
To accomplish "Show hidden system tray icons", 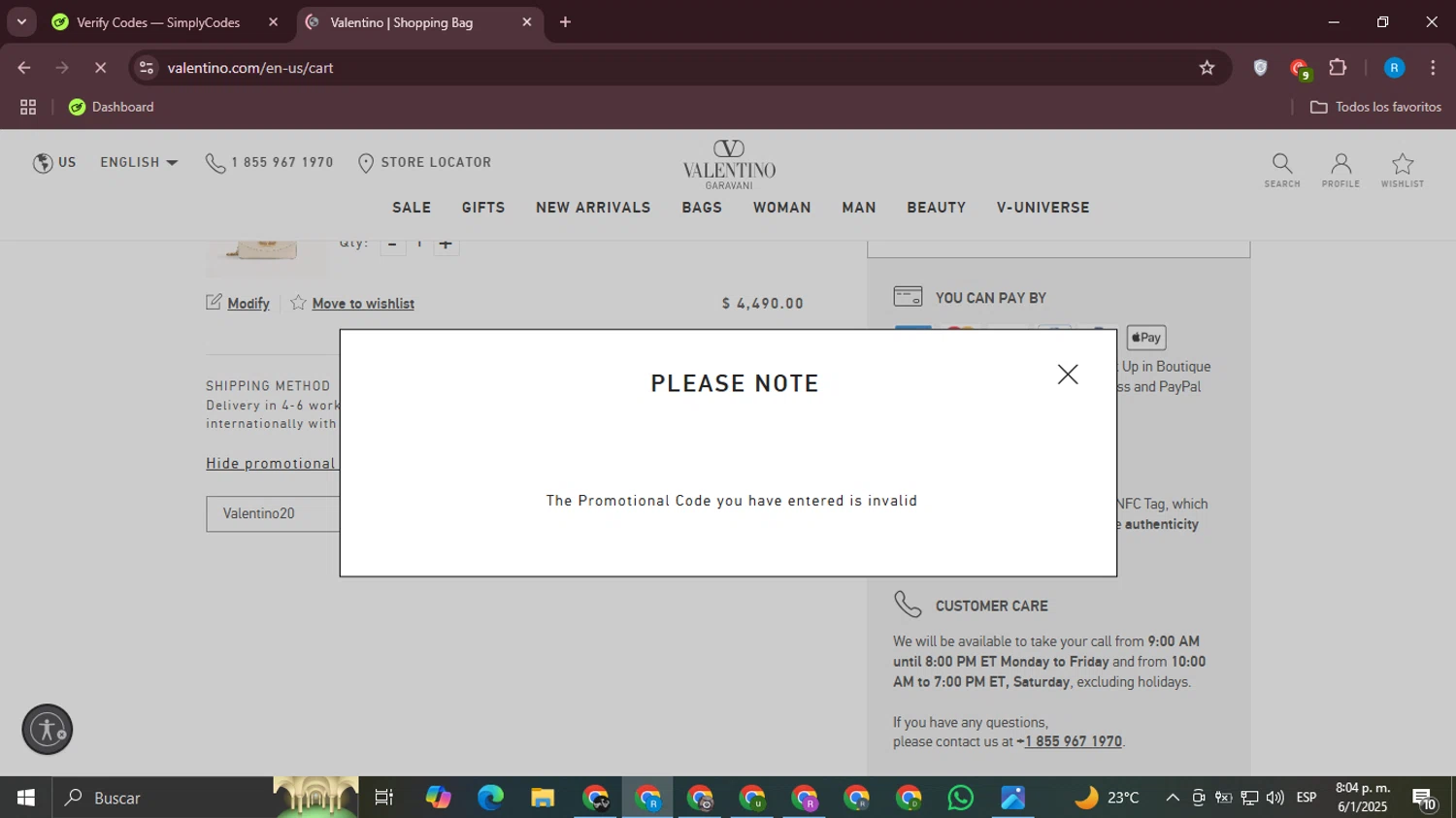I will (1173, 798).
